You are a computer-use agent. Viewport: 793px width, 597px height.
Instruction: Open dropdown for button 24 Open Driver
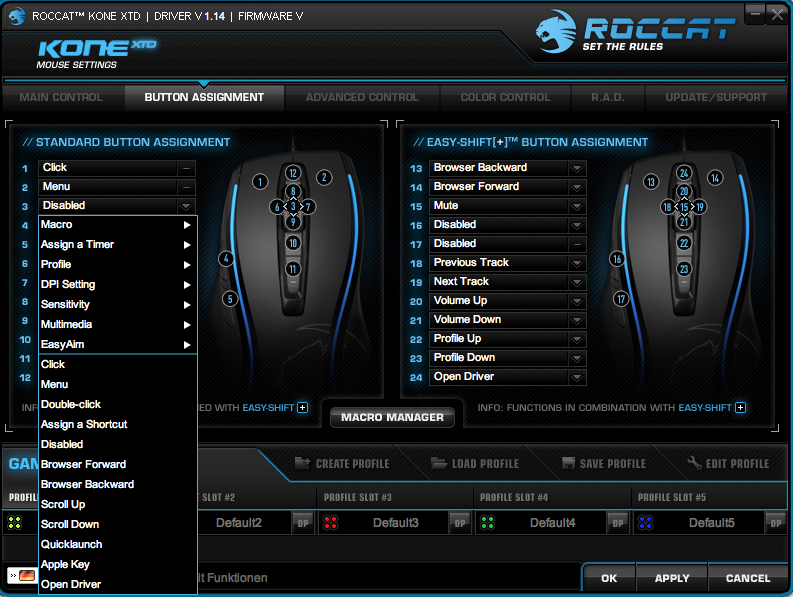(x=577, y=377)
